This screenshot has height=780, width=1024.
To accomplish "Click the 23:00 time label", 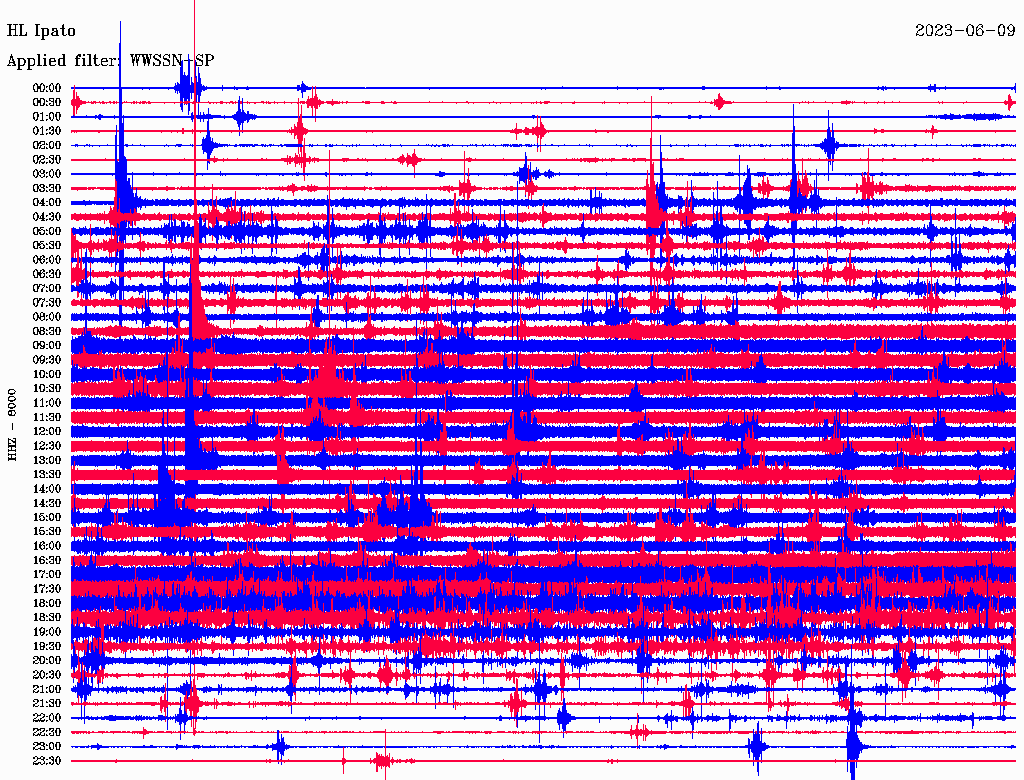I will click(x=47, y=746).
